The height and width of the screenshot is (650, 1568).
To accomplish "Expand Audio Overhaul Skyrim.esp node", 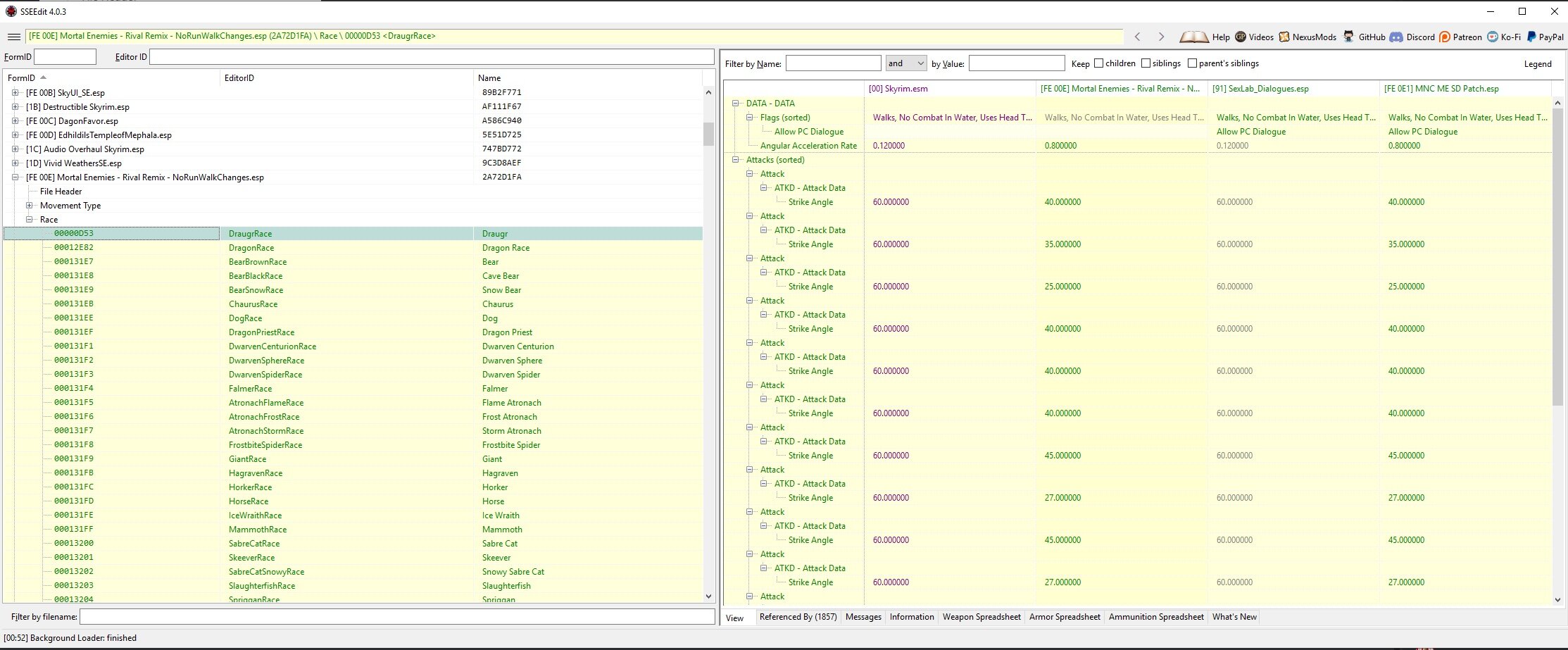I will tap(15, 149).
